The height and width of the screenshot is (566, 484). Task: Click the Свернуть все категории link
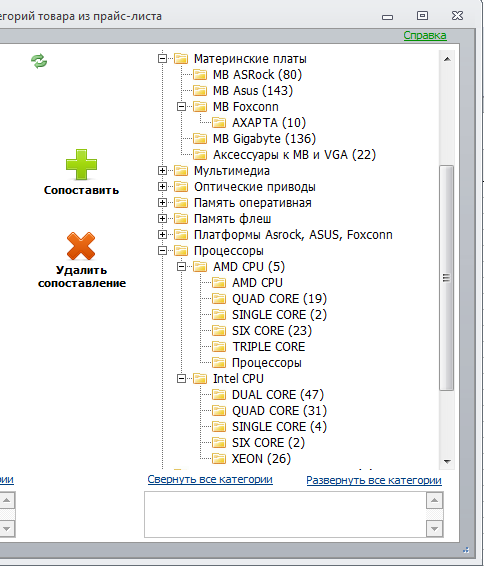pyautogui.click(x=210, y=479)
